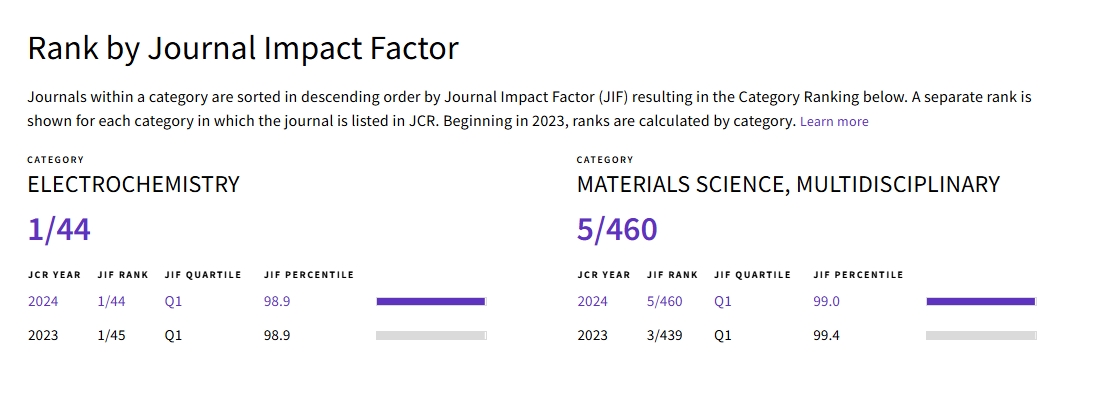The height and width of the screenshot is (420, 1099).
Task: Click the 99.0 percentile value for Materials Science
Action: pos(827,301)
